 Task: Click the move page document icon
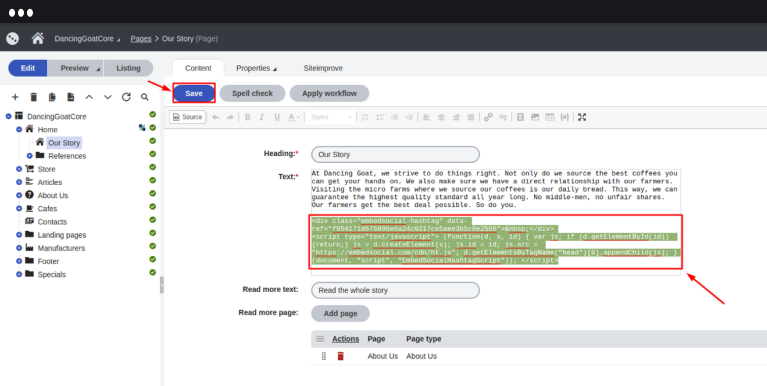tap(70, 97)
